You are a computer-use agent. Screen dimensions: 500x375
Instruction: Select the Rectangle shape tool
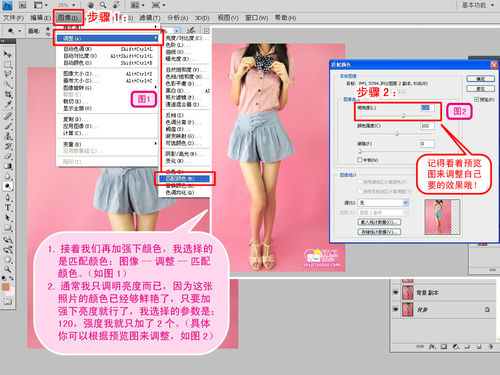tap(7, 228)
